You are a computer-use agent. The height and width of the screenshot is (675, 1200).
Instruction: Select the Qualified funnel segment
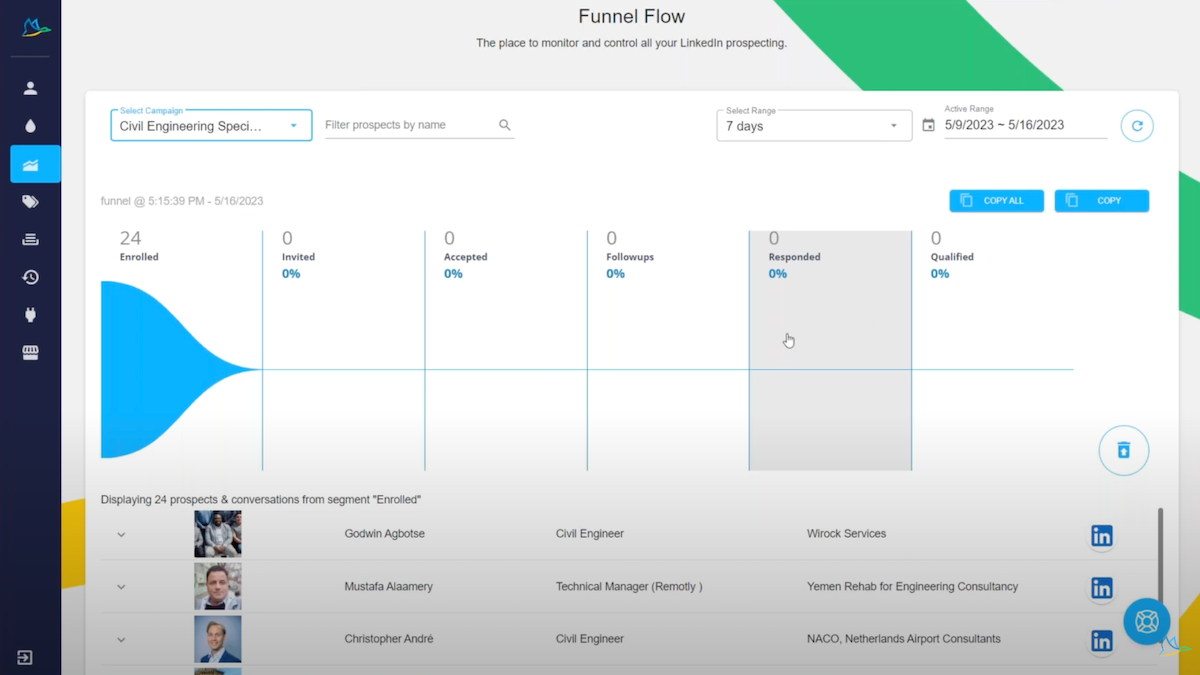tap(993, 350)
